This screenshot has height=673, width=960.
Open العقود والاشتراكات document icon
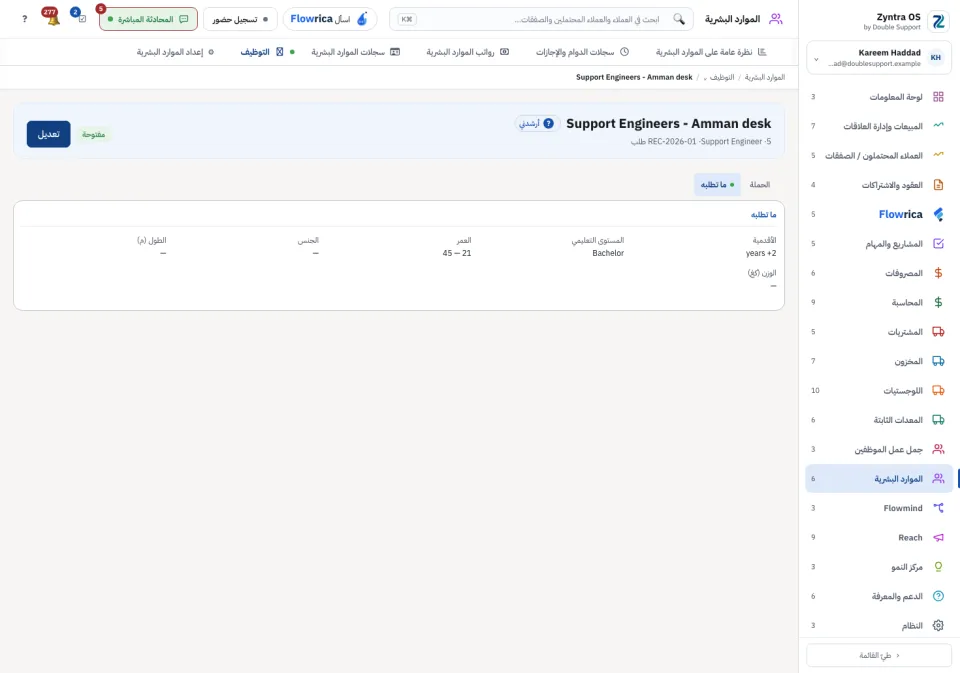tap(938, 185)
